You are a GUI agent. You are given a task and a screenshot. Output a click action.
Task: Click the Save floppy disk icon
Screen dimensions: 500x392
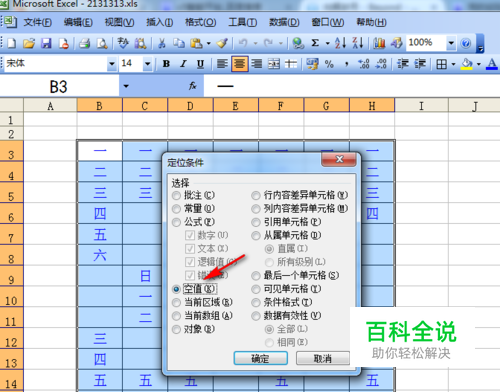pyautogui.click(x=46, y=43)
